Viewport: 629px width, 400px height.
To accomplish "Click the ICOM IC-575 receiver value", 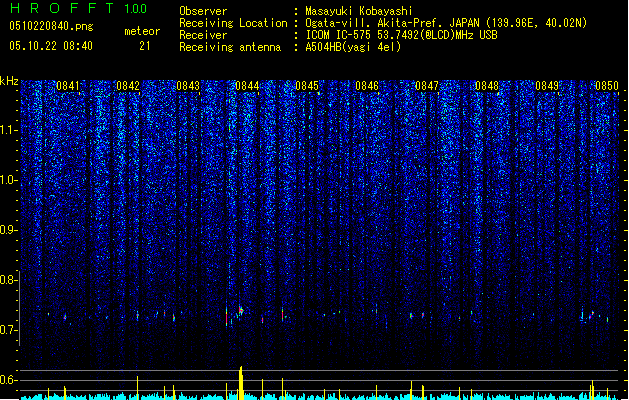I will tap(401, 35).
